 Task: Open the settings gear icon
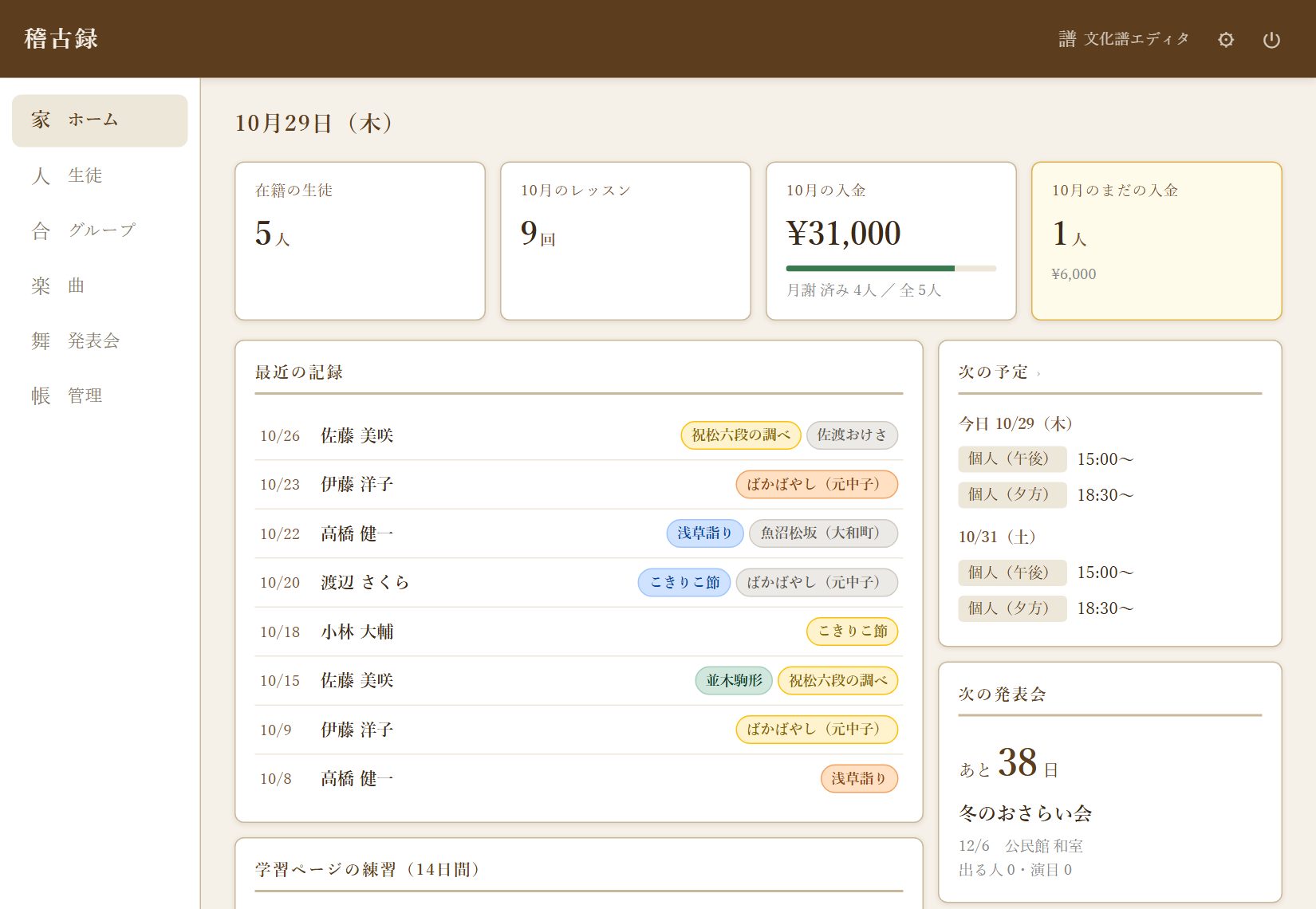point(1226,39)
